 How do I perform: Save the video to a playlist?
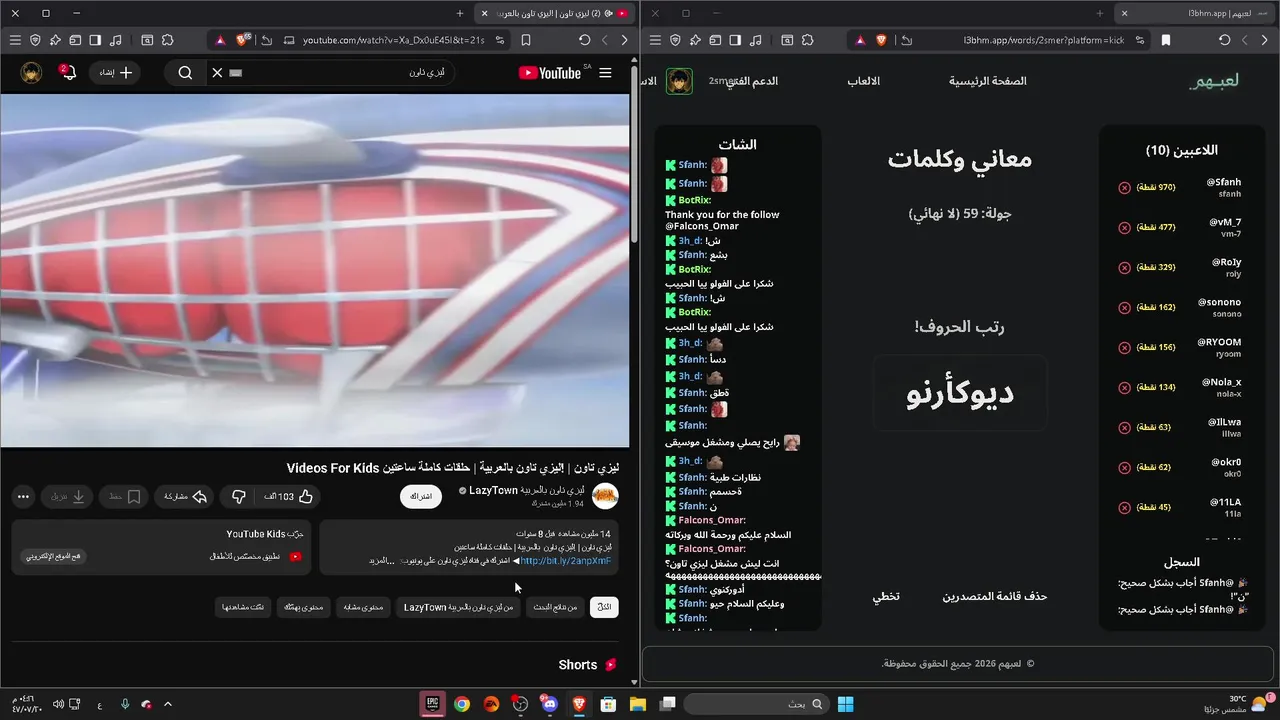125,496
